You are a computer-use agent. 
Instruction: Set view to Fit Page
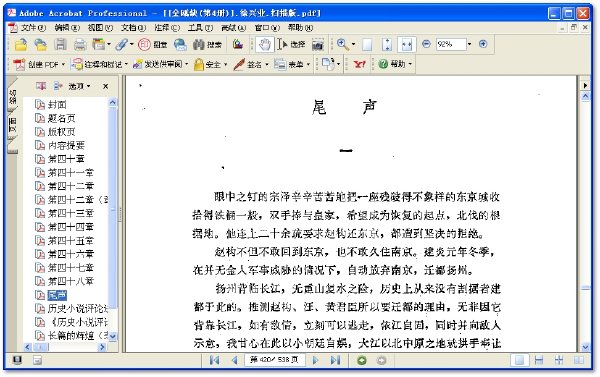pos(387,45)
